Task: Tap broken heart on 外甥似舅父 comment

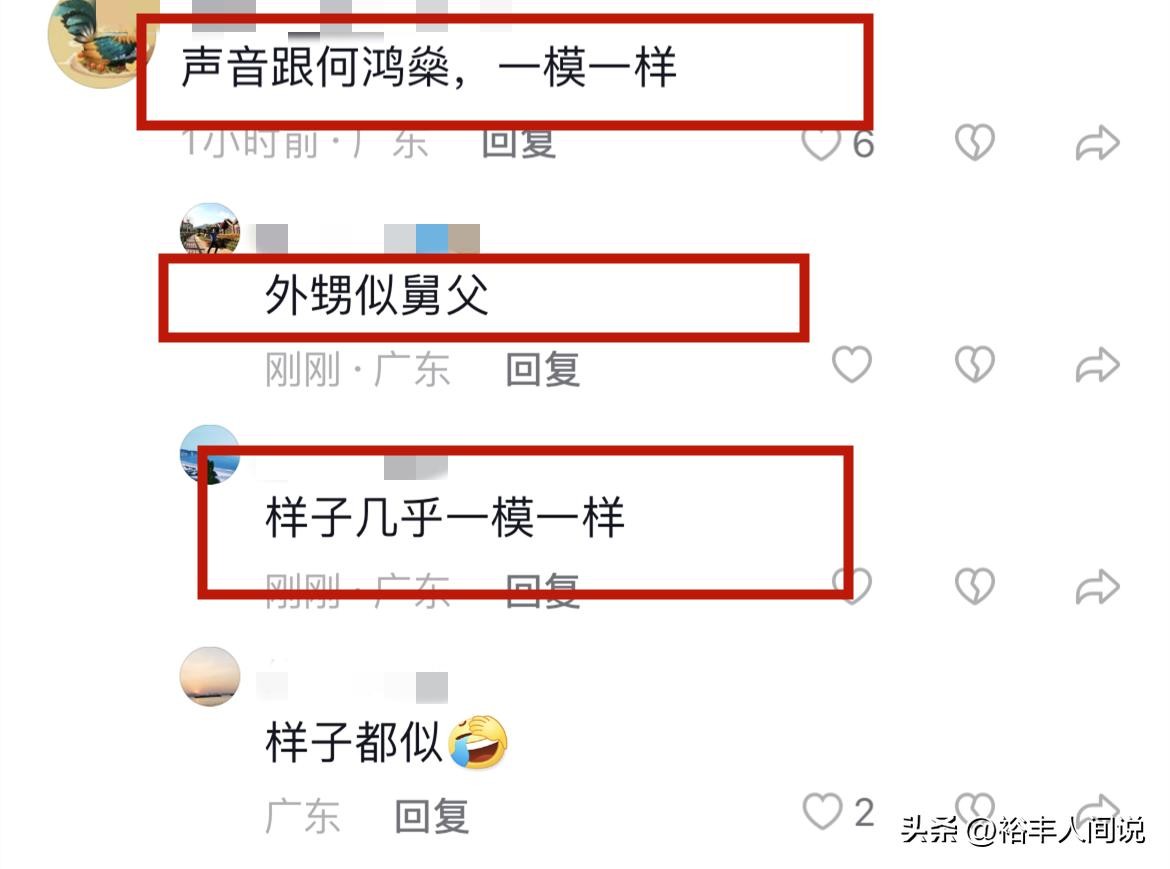Action: pos(975,365)
